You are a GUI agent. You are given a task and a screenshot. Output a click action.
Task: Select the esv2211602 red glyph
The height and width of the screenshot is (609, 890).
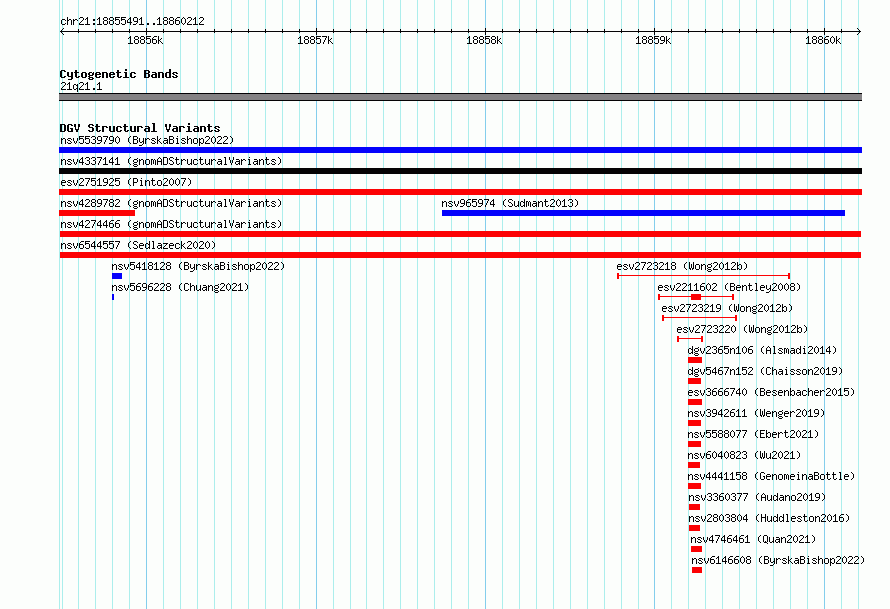[x=696, y=297]
